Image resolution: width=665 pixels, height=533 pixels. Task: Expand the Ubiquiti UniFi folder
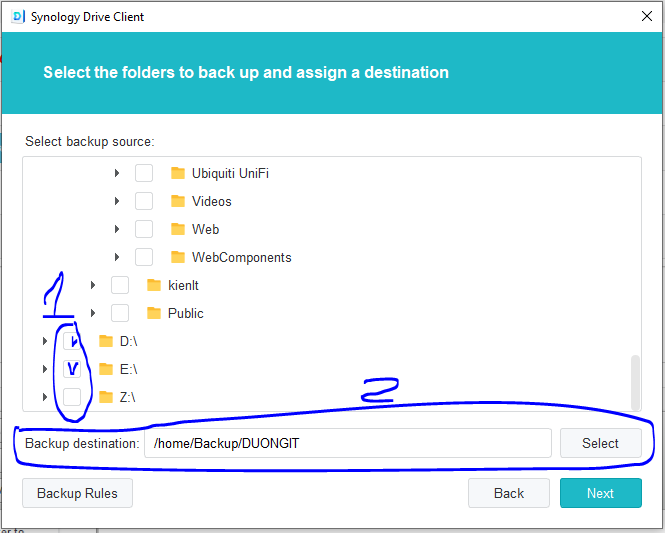pos(117,173)
